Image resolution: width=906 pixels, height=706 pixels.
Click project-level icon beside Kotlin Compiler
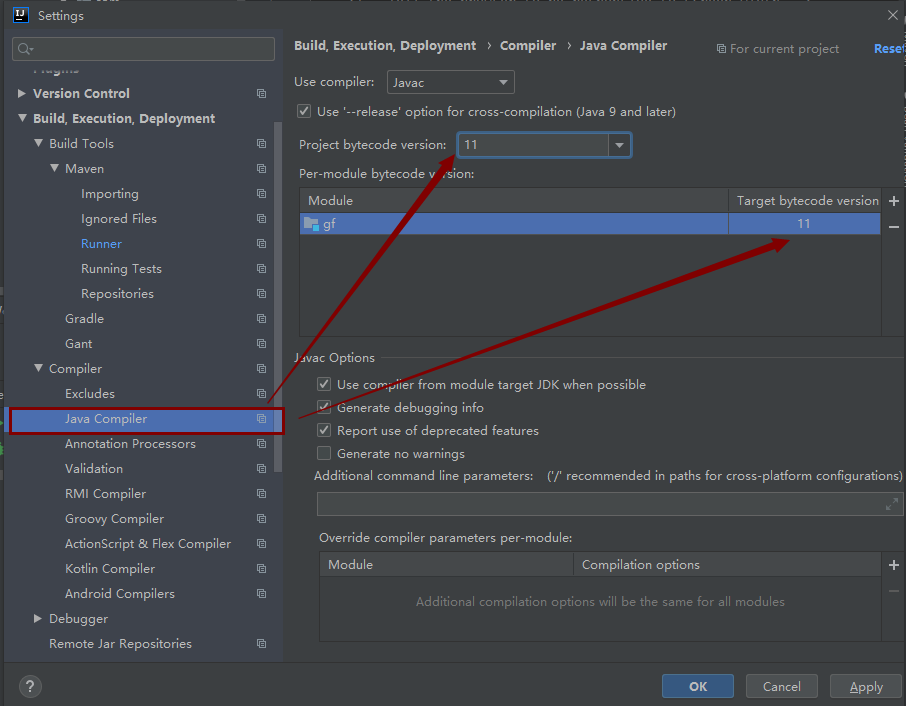[x=261, y=568]
